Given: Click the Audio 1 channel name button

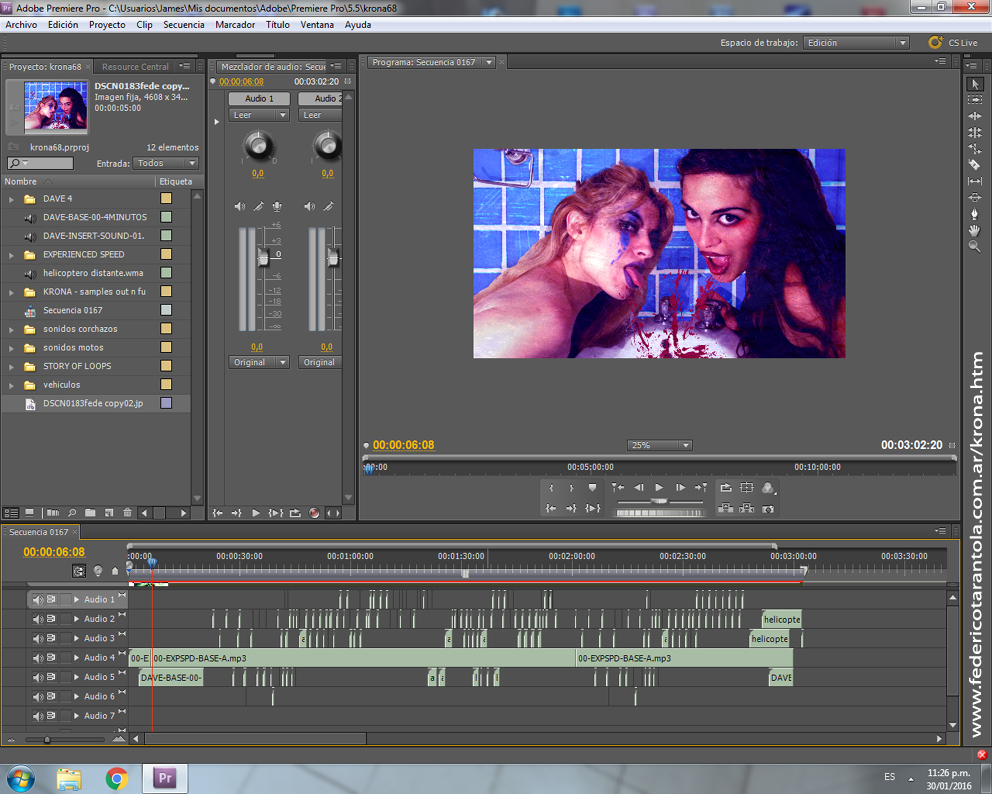Looking at the screenshot, I should coord(258,99).
